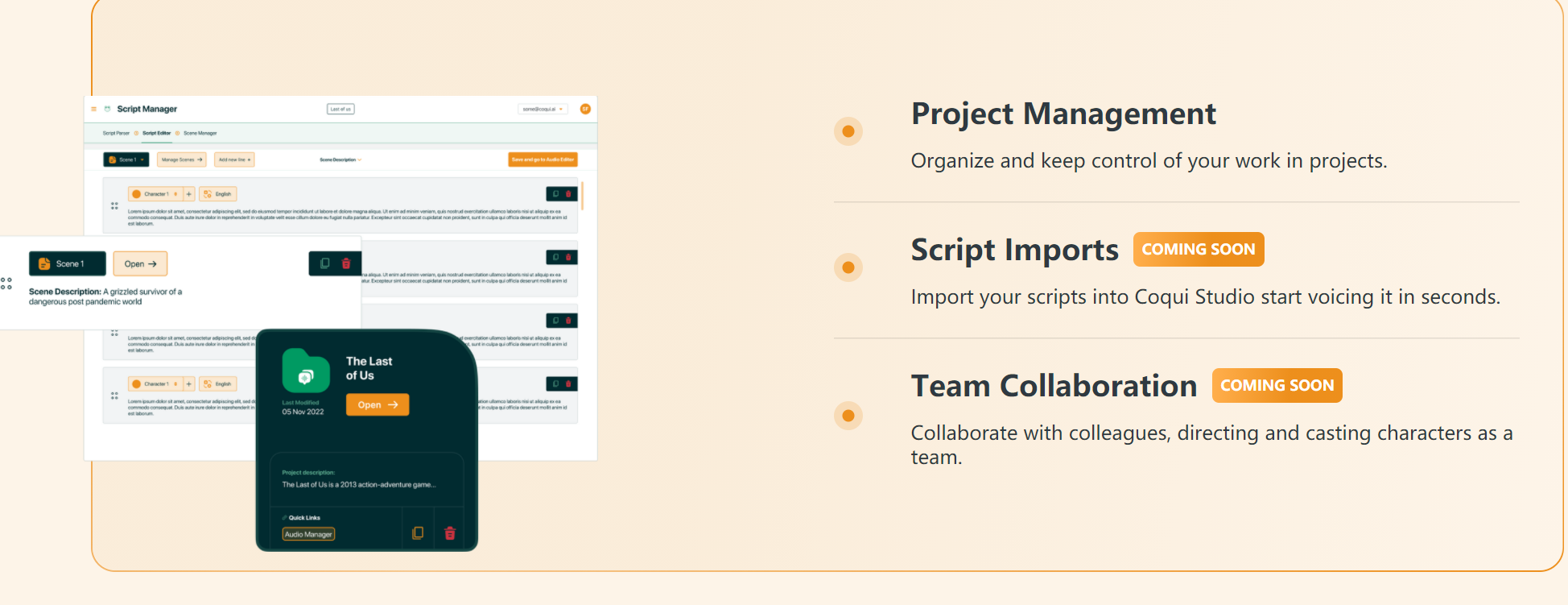Delete The Last of Us project
The width and height of the screenshot is (1568, 605).
pos(450,532)
